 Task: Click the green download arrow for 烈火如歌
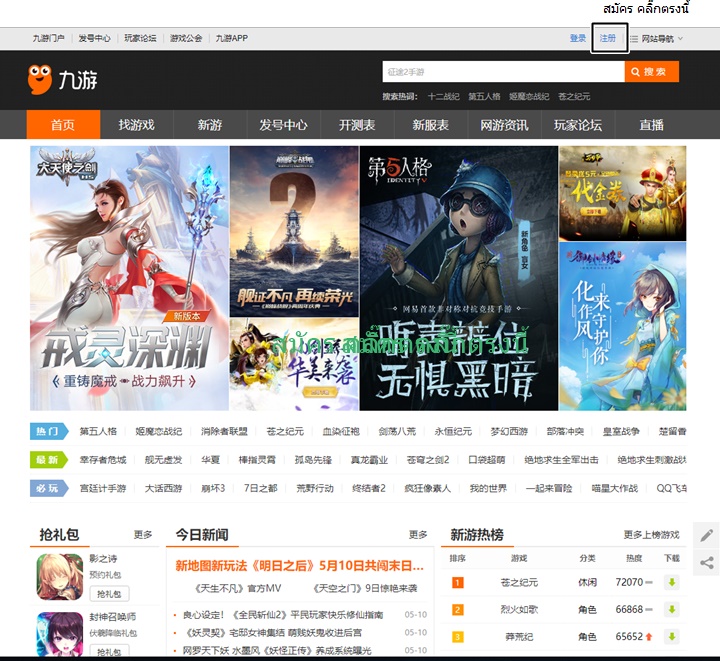tap(672, 610)
